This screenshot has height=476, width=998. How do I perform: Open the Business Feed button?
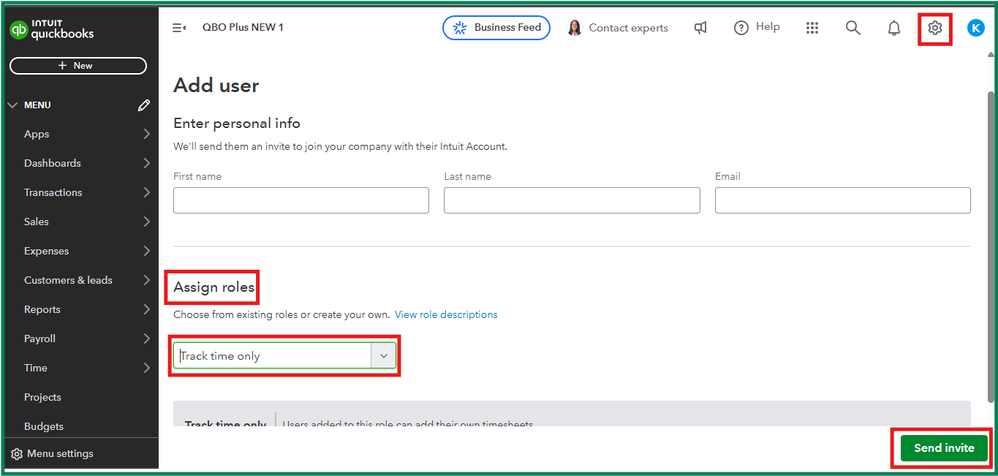tap(496, 28)
